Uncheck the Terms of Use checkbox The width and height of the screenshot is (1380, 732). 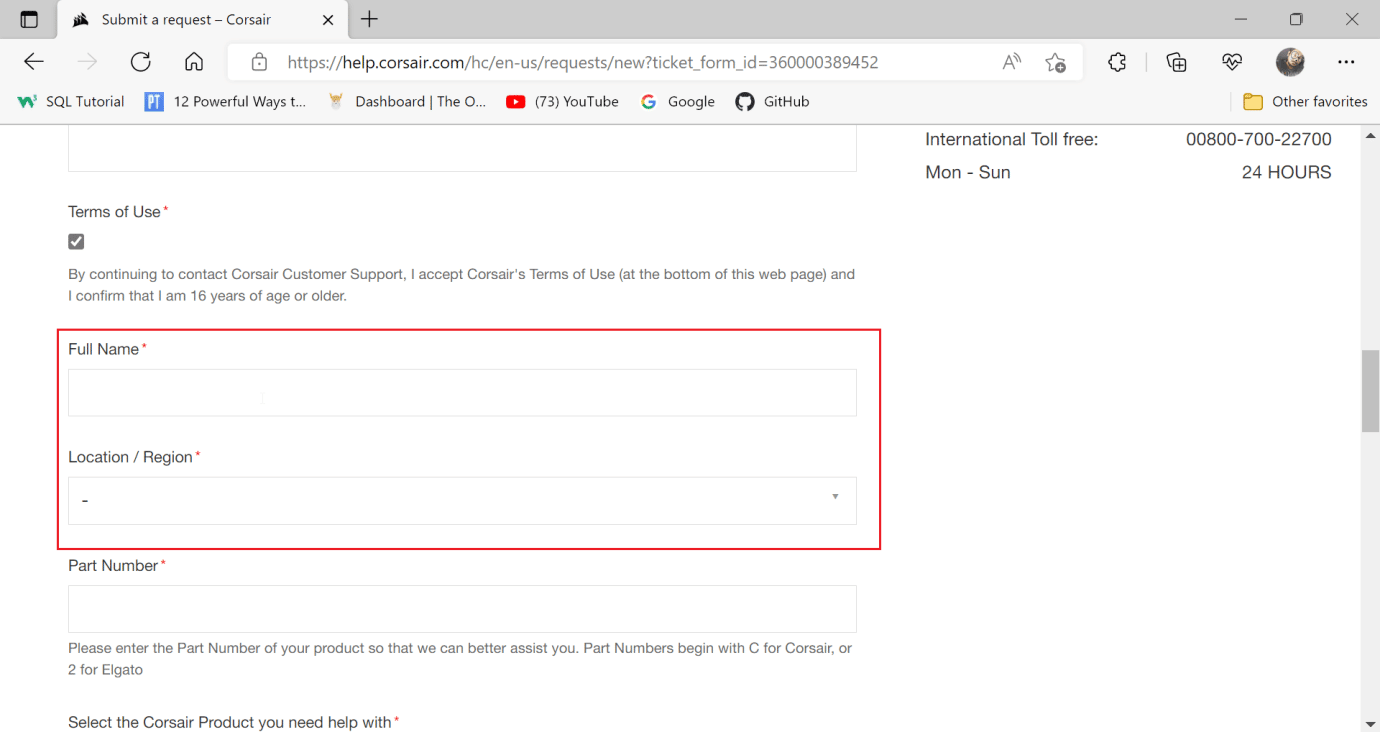[76, 241]
